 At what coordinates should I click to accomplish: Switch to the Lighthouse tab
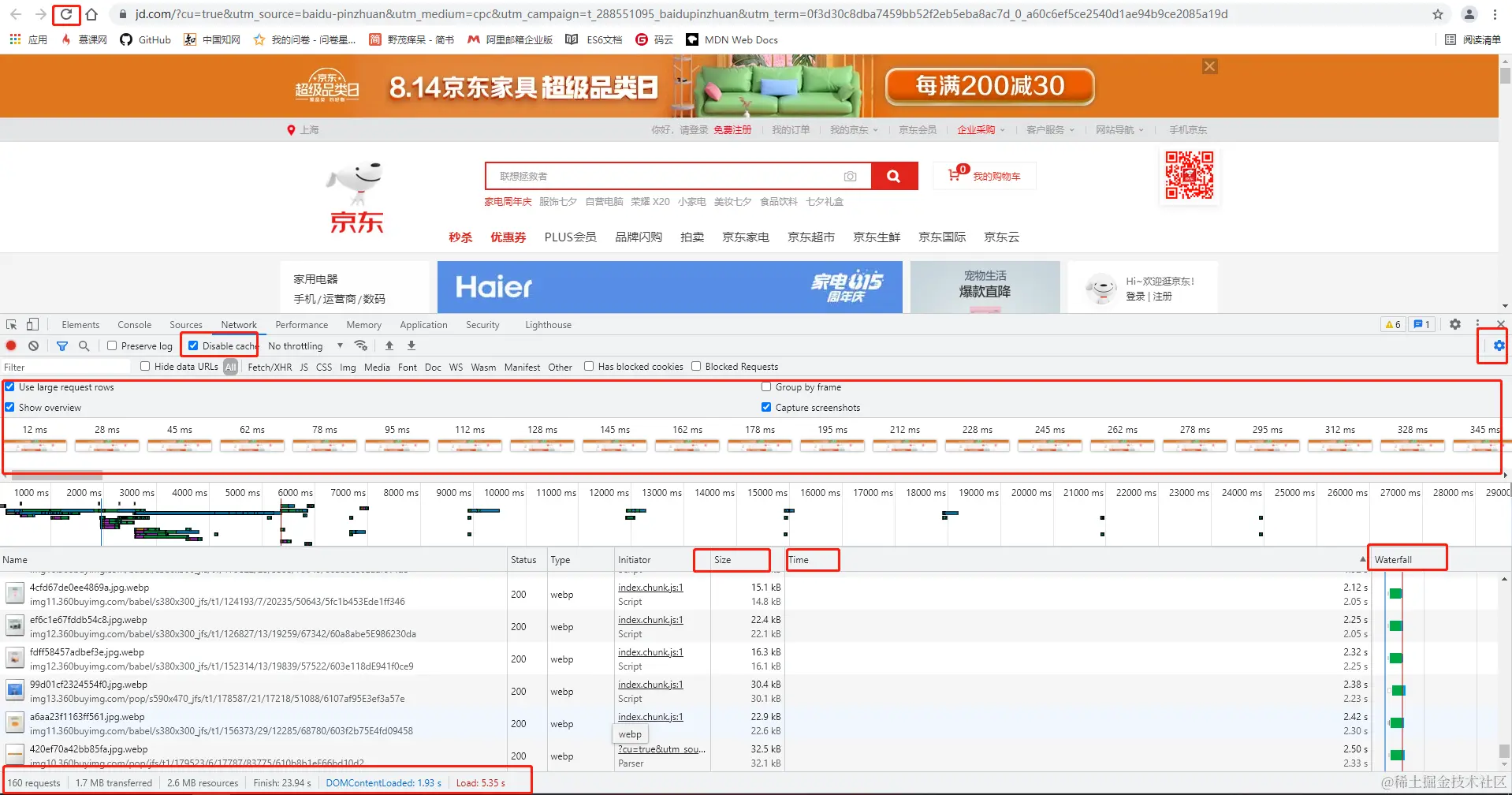tap(549, 325)
